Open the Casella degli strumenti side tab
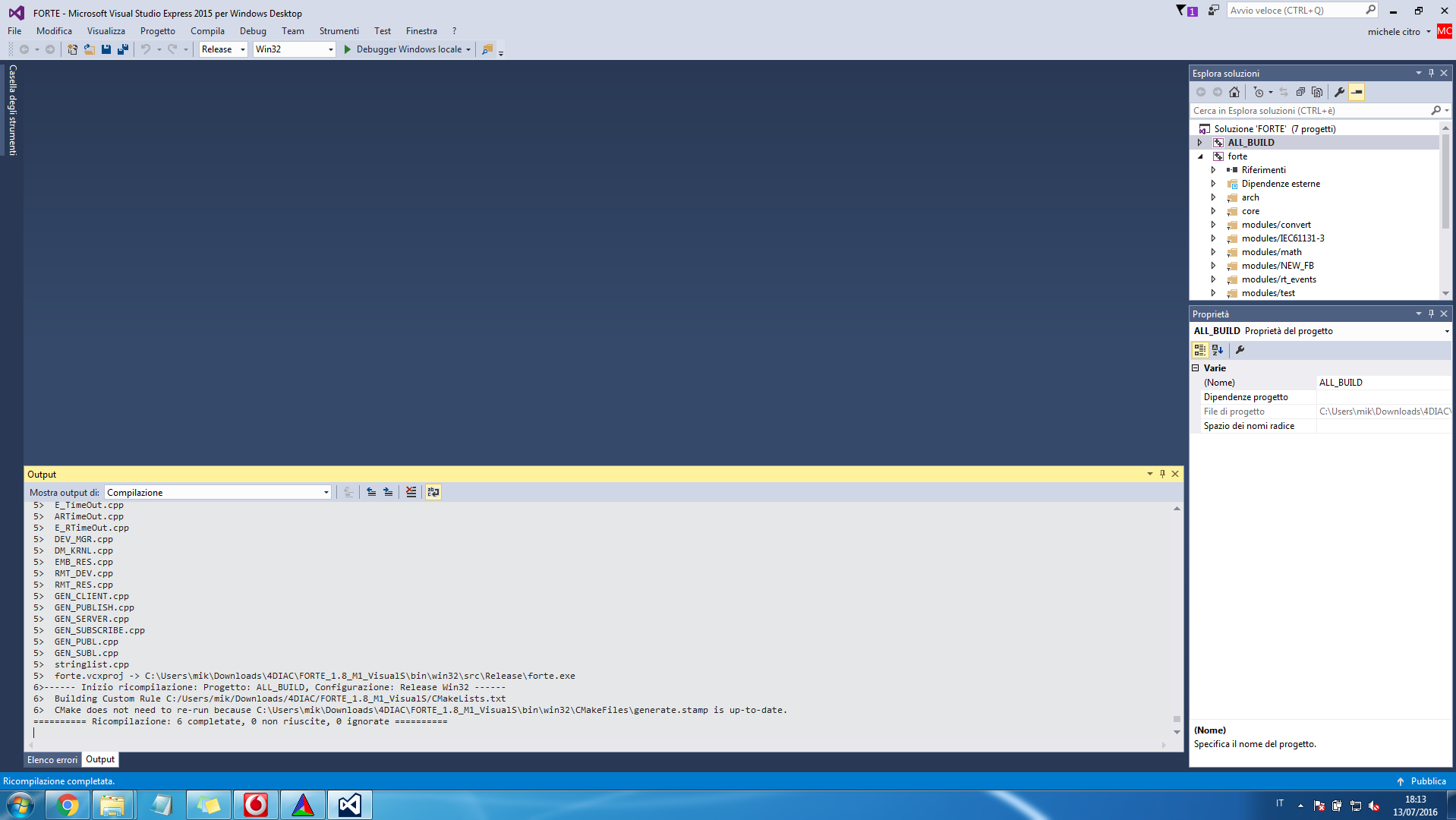1456x820 pixels. click(x=12, y=110)
